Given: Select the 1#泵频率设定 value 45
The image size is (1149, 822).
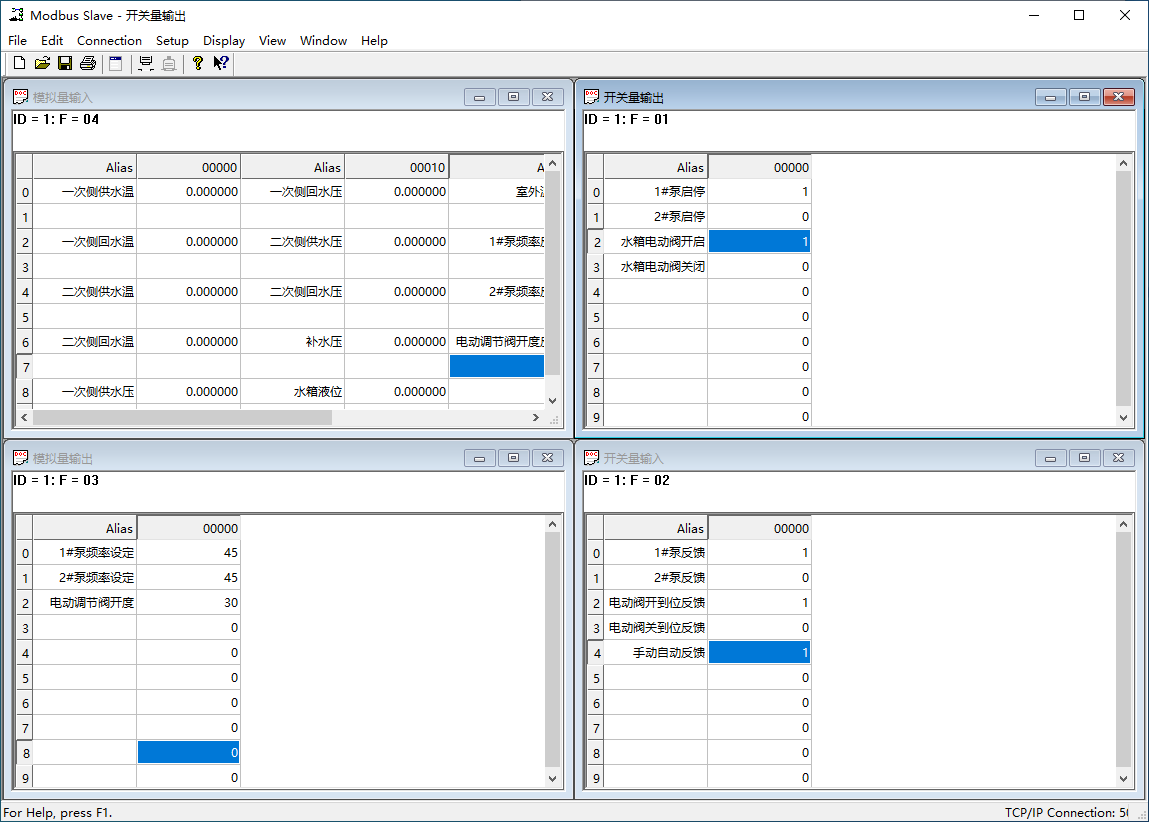Looking at the screenshot, I should point(188,552).
